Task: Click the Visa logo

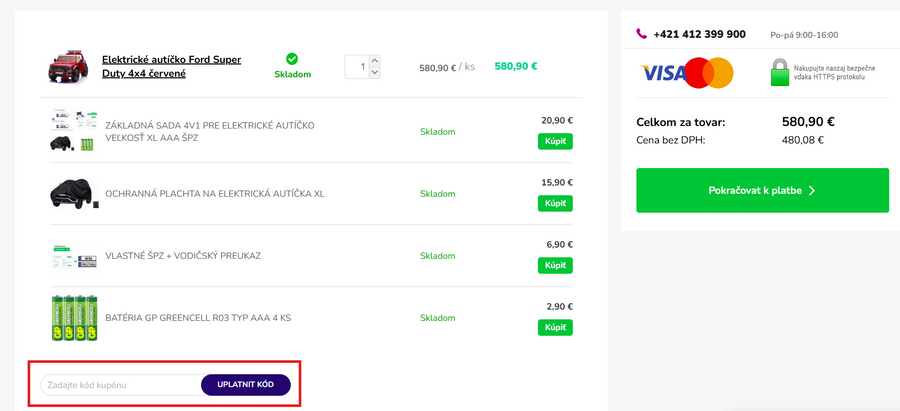Action: click(664, 73)
